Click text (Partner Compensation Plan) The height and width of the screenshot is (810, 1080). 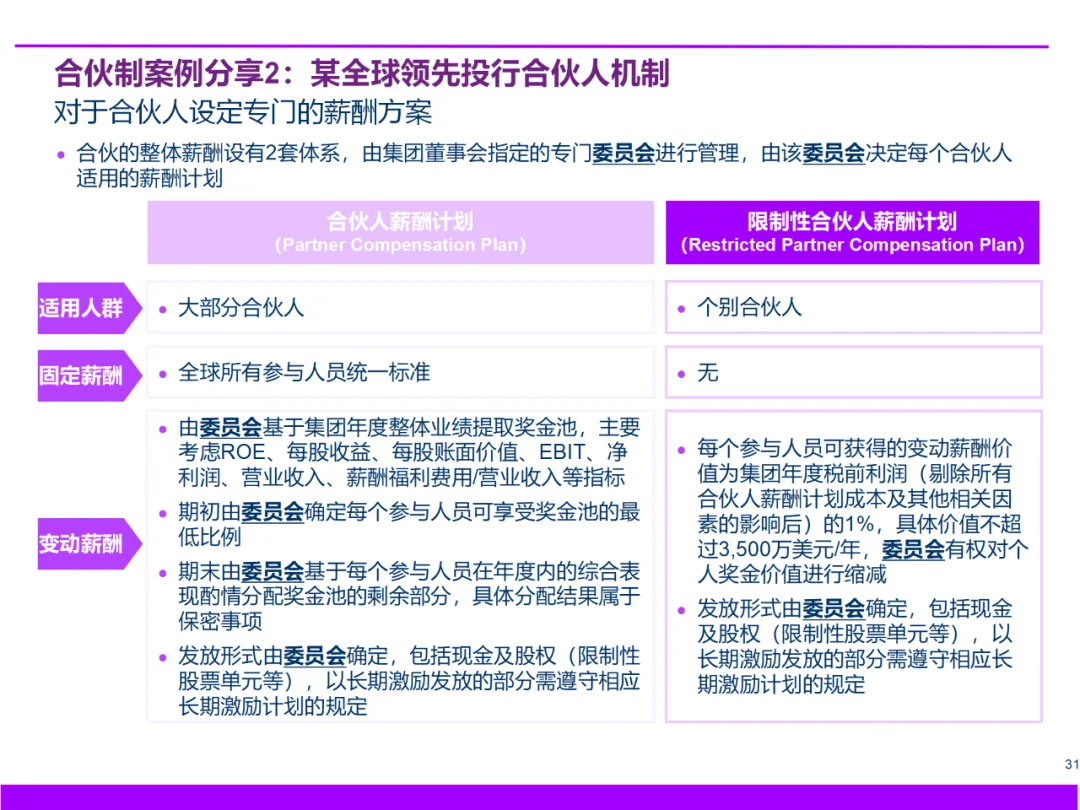(x=400, y=245)
